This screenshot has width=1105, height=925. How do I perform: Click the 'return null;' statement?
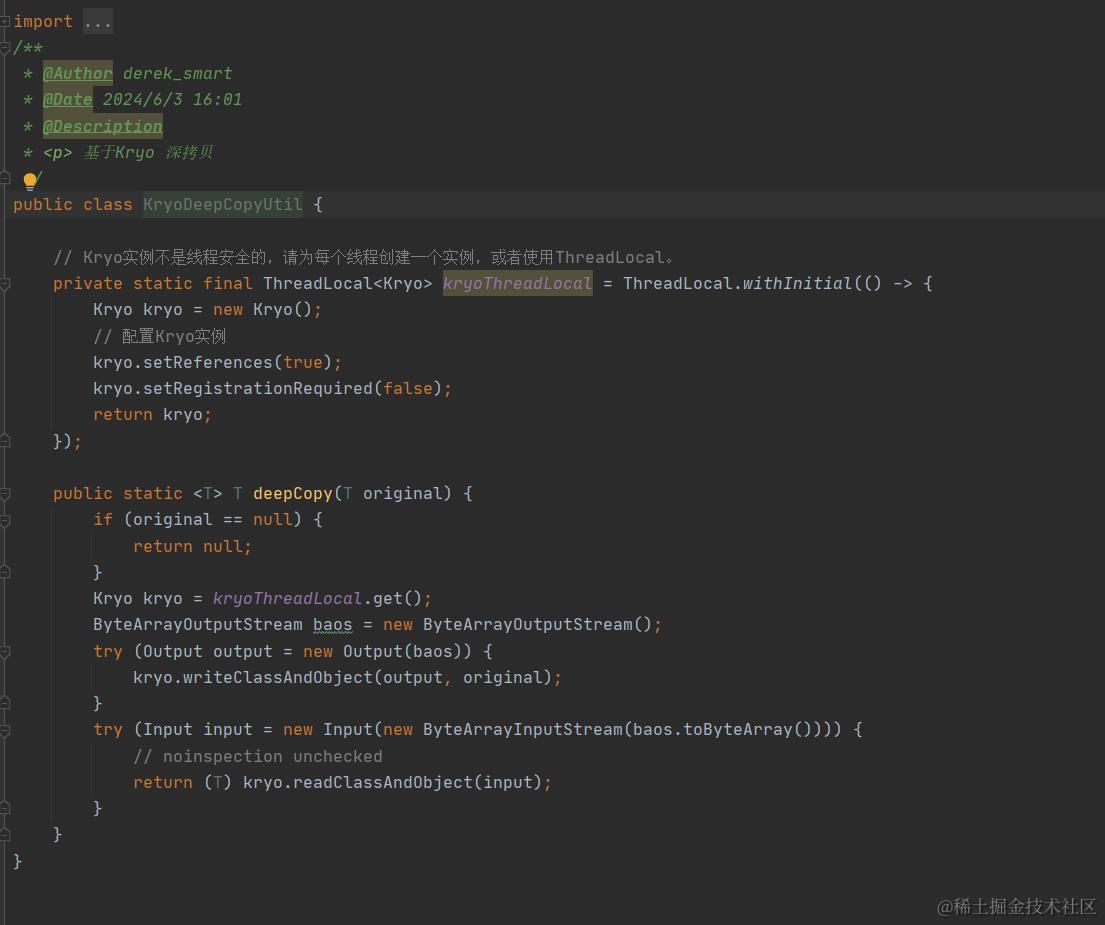click(192, 546)
